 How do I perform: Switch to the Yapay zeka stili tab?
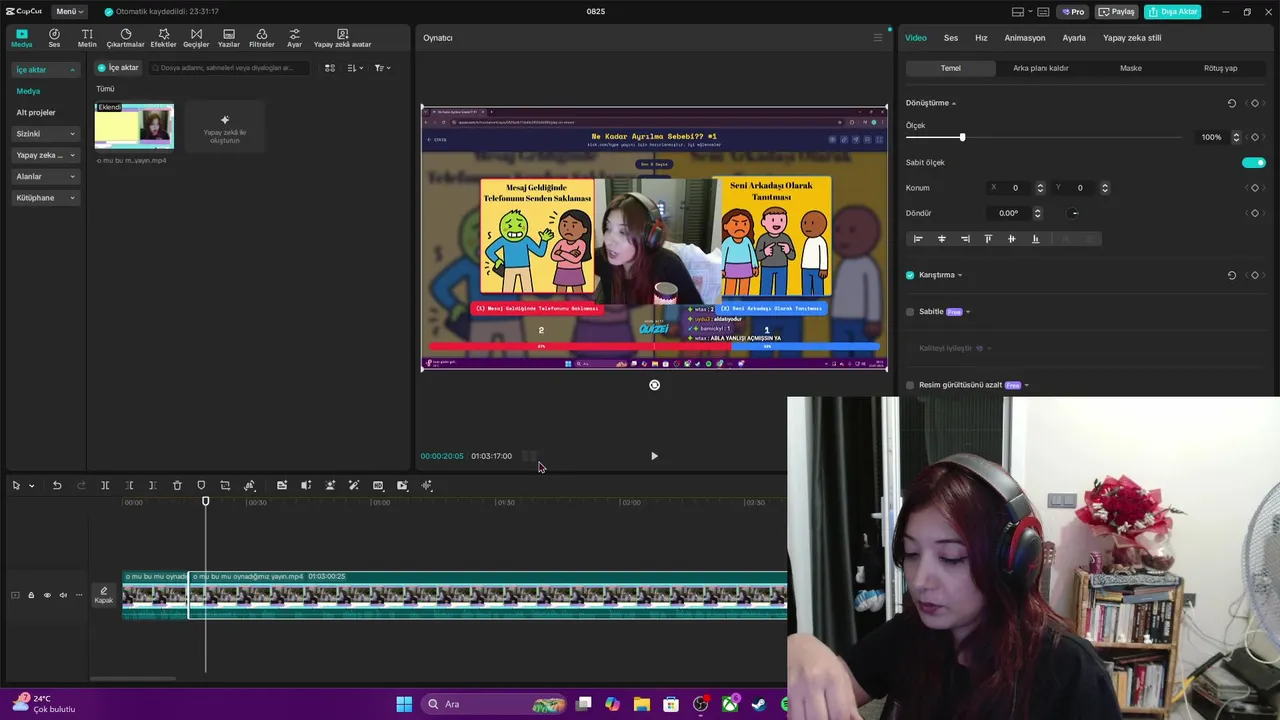[1132, 38]
